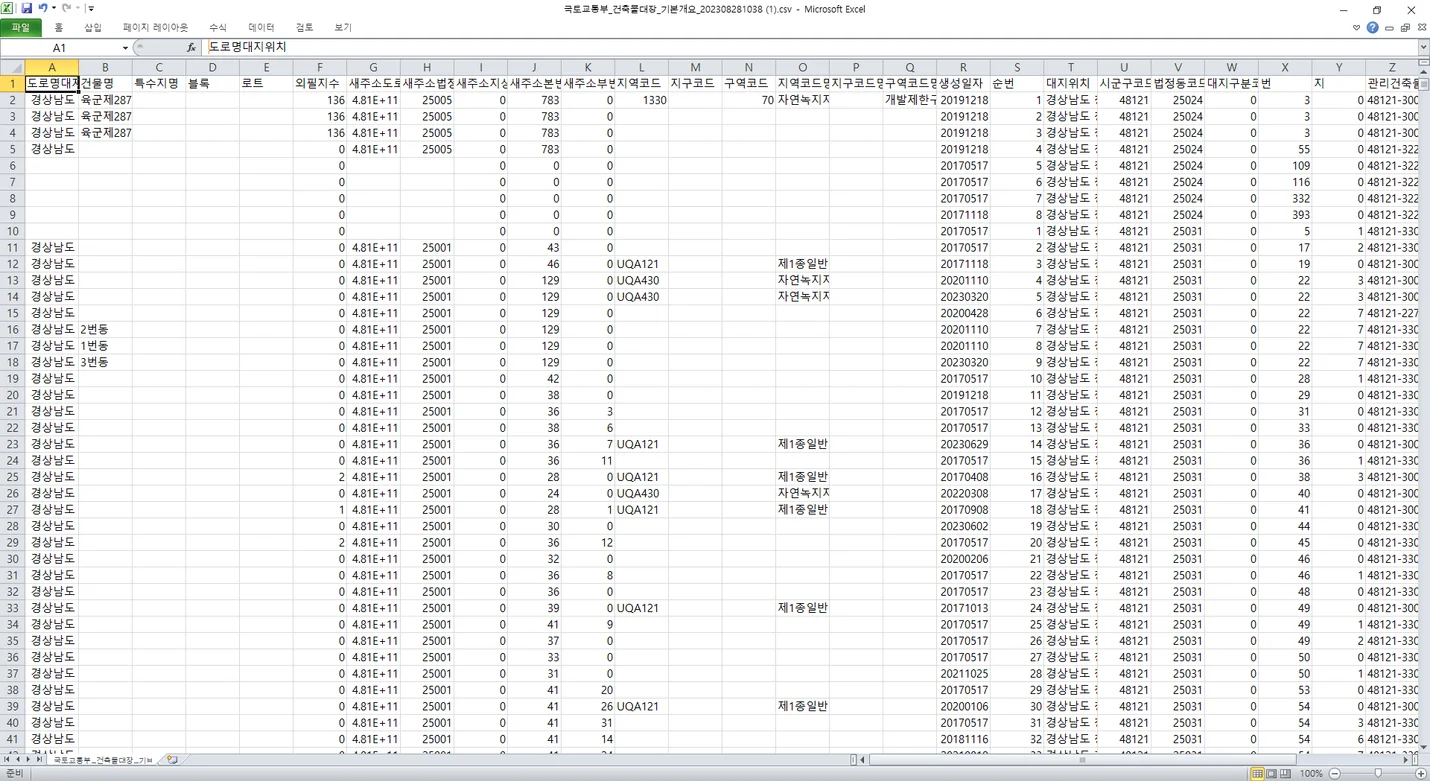The height and width of the screenshot is (781, 1430).
Task: Go to last sheet tab navigation arrow
Action: click(x=39, y=760)
